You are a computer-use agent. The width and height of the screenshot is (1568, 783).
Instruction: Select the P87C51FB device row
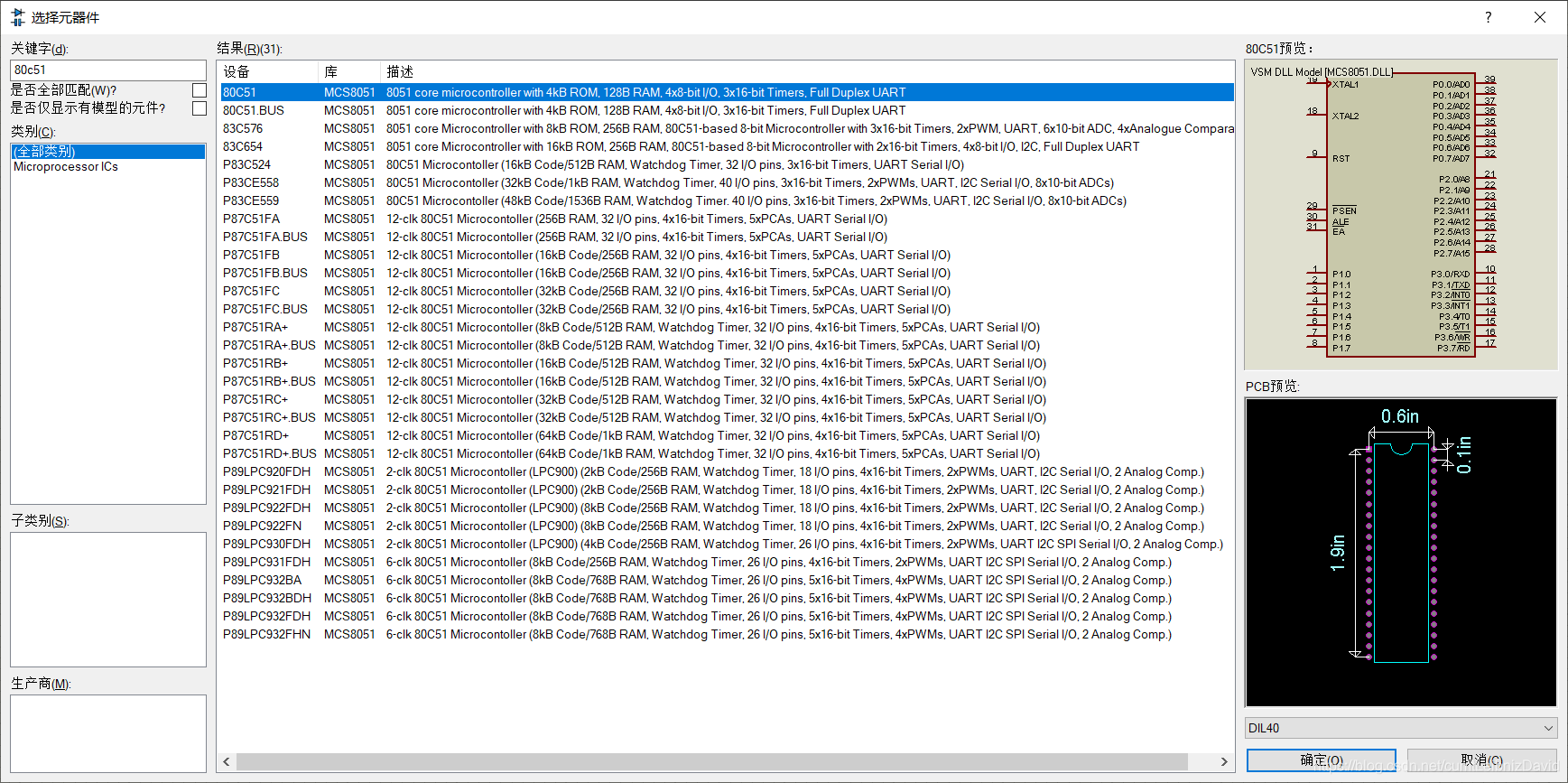coord(727,255)
